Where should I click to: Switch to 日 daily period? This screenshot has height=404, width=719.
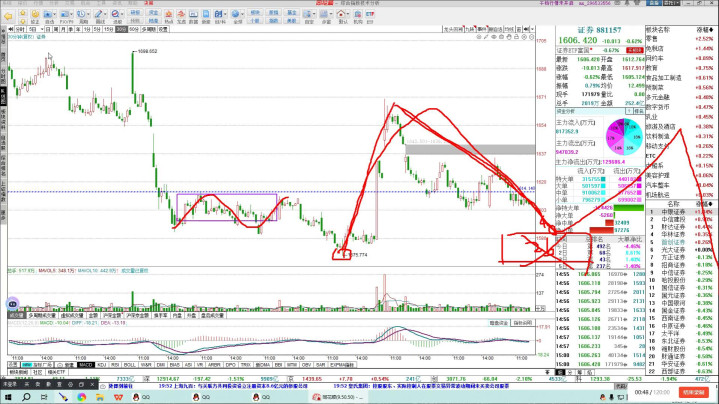[48, 29]
